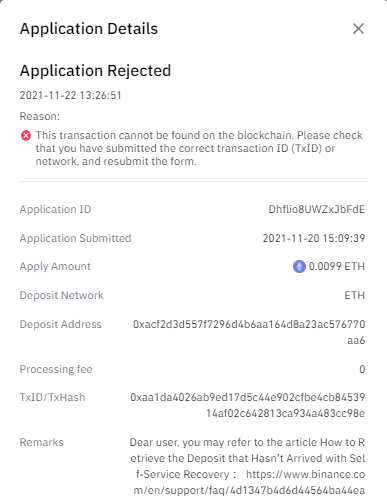The image size is (387, 496).
Task: Click the Ethereum coin icon
Action: pyautogui.click(x=299, y=266)
